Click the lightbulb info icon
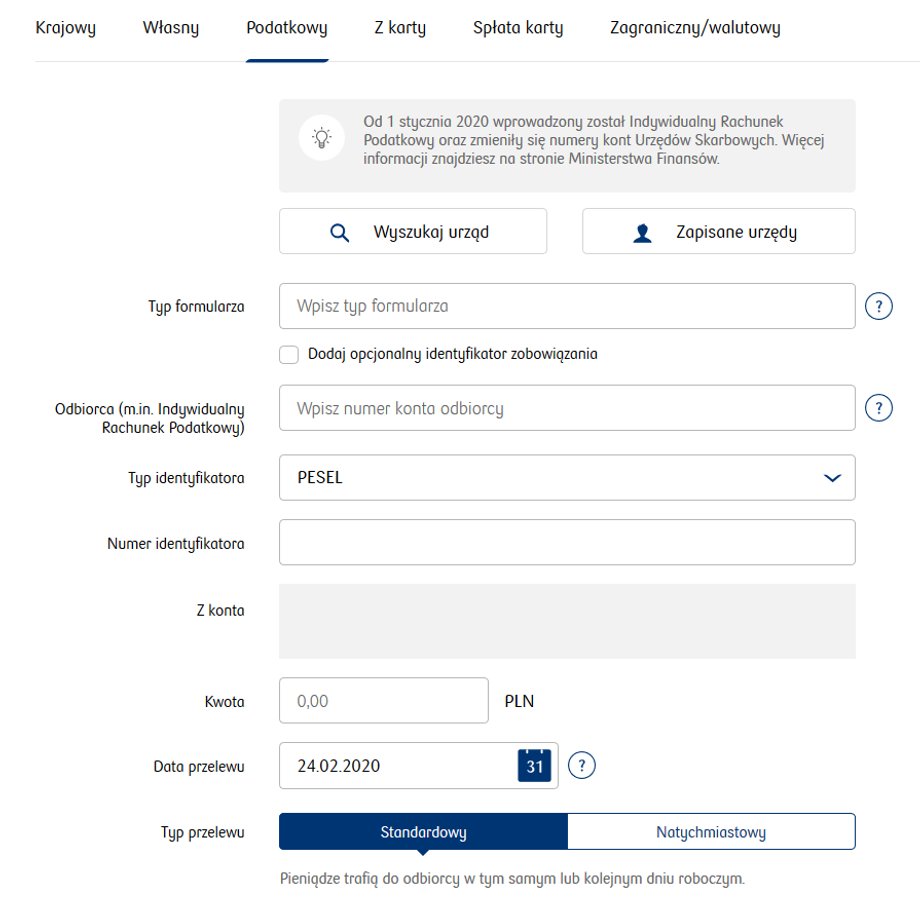This screenshot has height=913, width=920. click(322, 139)
